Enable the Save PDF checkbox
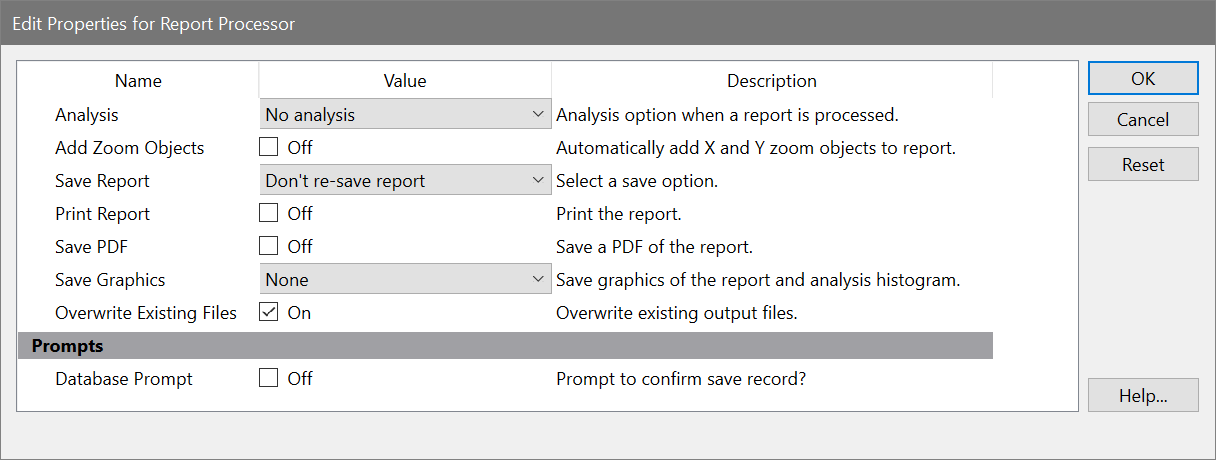Screen dimensions: 1216x460 click(268, 247)
